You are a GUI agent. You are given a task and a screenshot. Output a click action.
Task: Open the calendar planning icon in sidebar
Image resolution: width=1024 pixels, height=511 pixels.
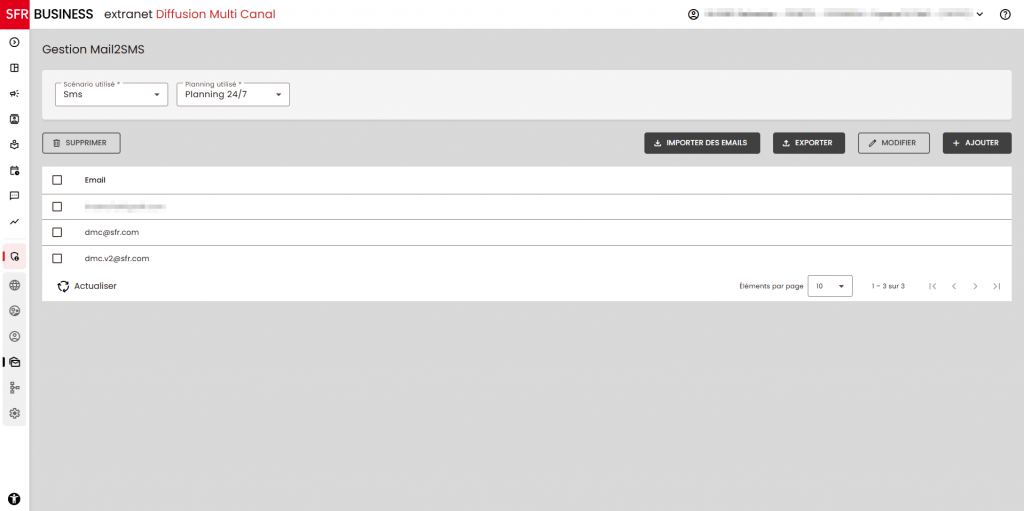[14, 170]
